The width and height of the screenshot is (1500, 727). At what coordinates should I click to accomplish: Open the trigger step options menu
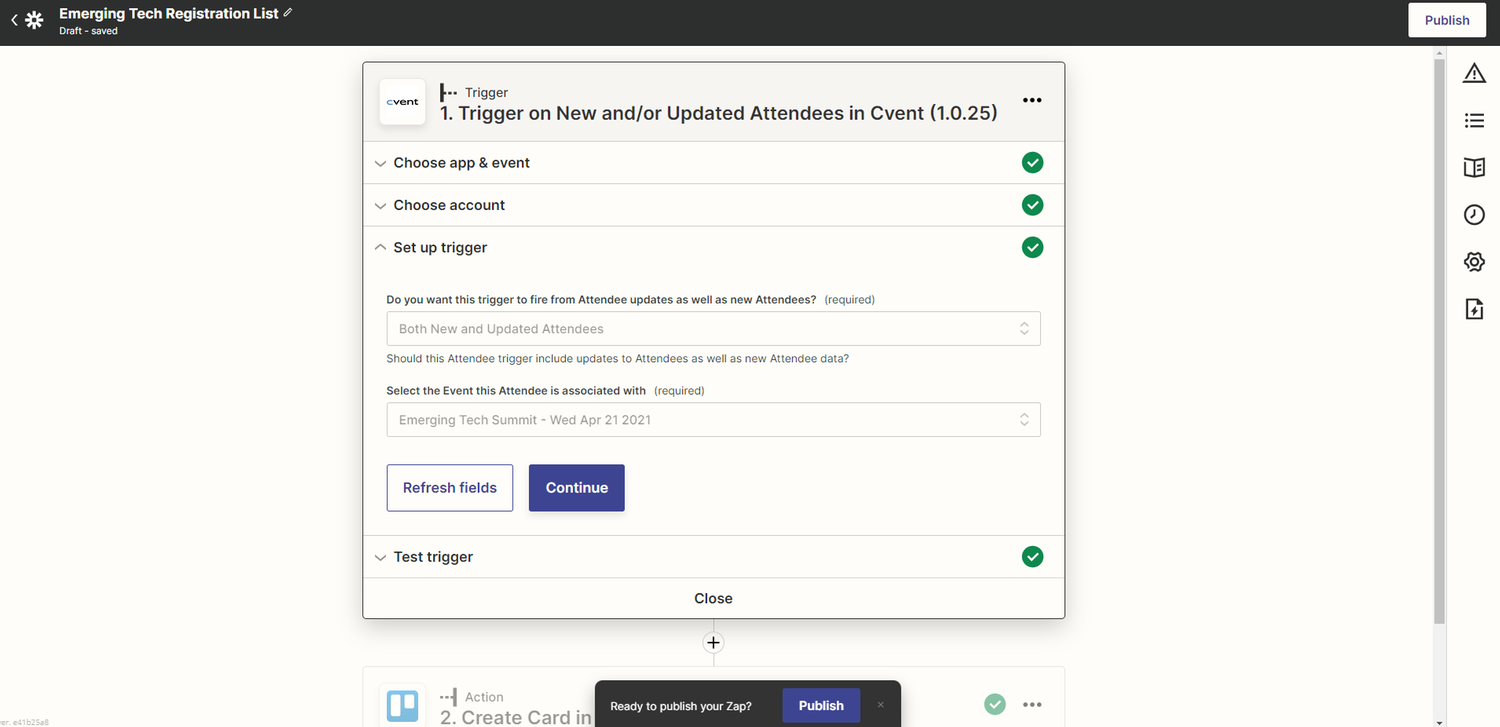1032,100
